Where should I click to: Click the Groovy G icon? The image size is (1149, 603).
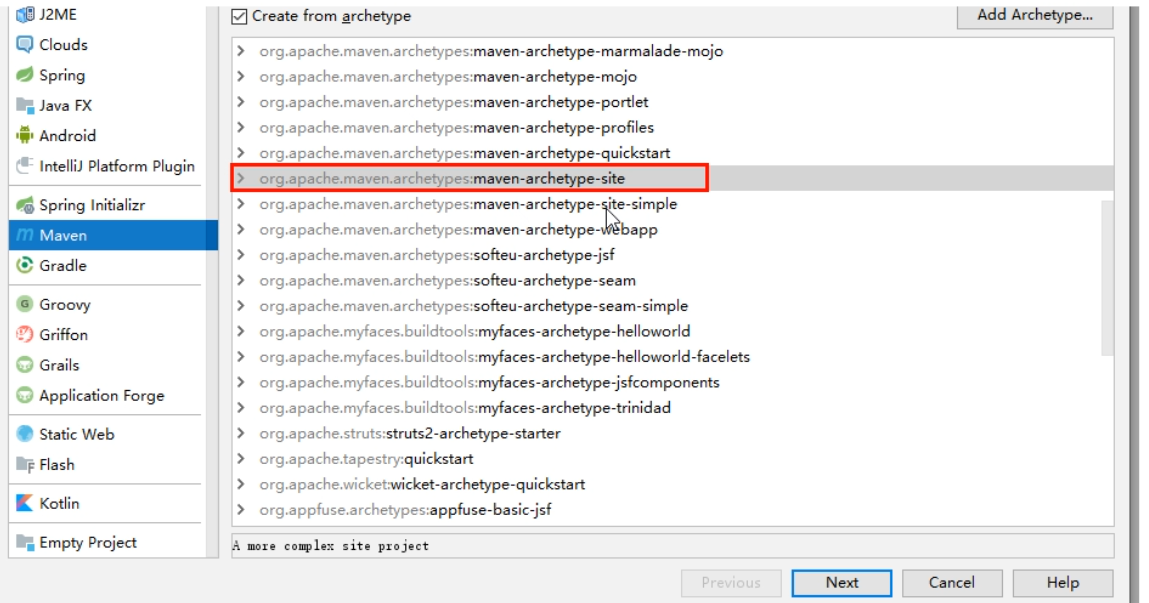click(x=25, y=304)
